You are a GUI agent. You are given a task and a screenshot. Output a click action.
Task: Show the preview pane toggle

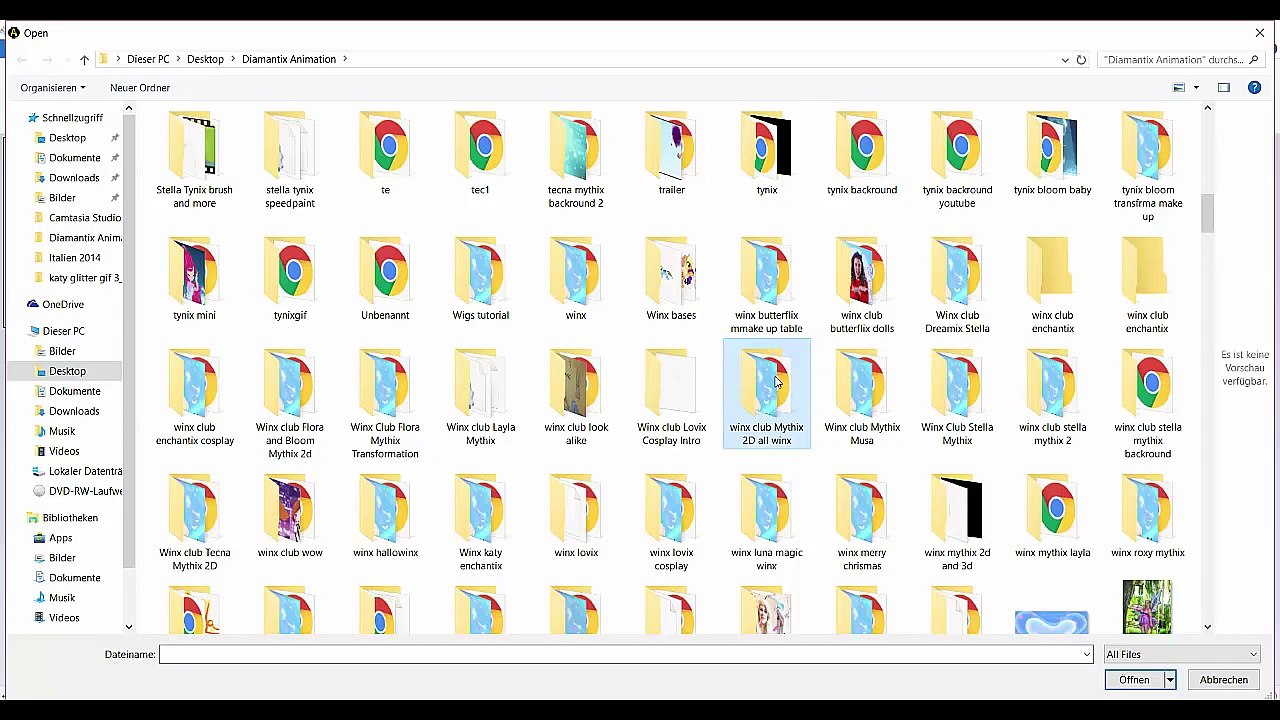coord(1223,88)
